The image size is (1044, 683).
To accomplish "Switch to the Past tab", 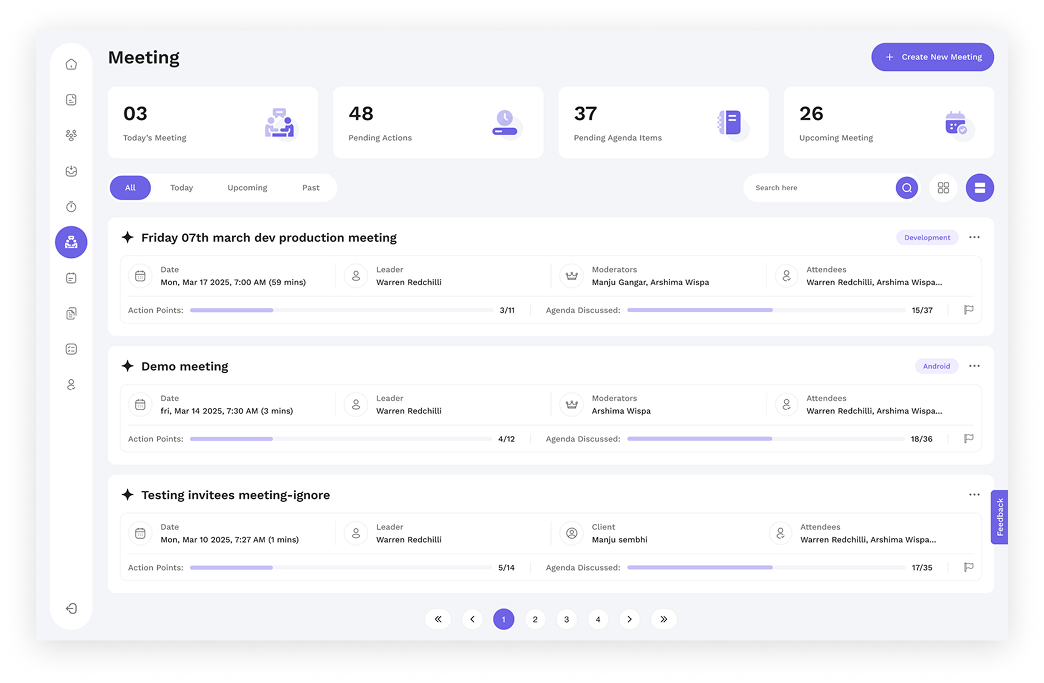I will click(311, 188).
